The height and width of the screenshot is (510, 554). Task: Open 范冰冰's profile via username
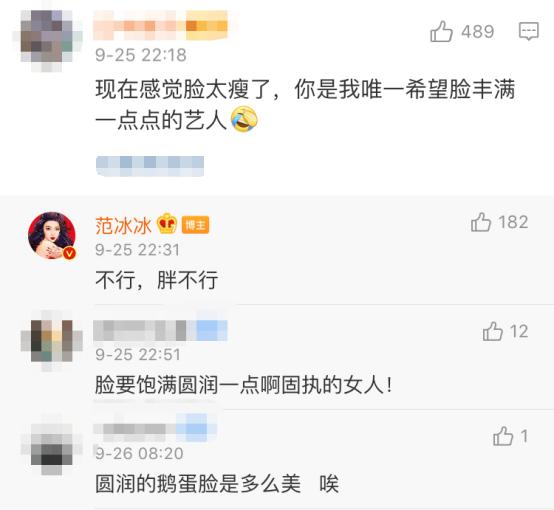click(x=123, y=225)
